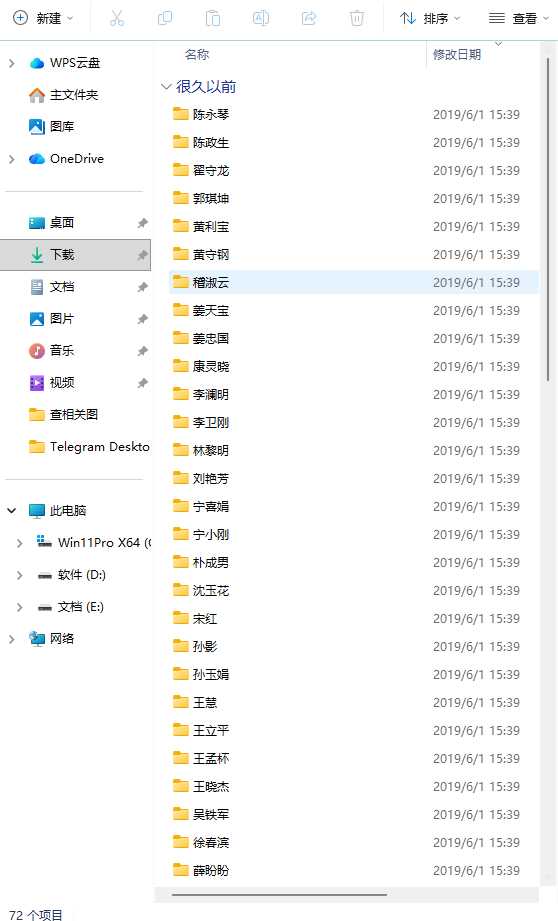Toggle the pin next to 文档
The width and height of the screenshot is (558, 921).
[142, 287]
